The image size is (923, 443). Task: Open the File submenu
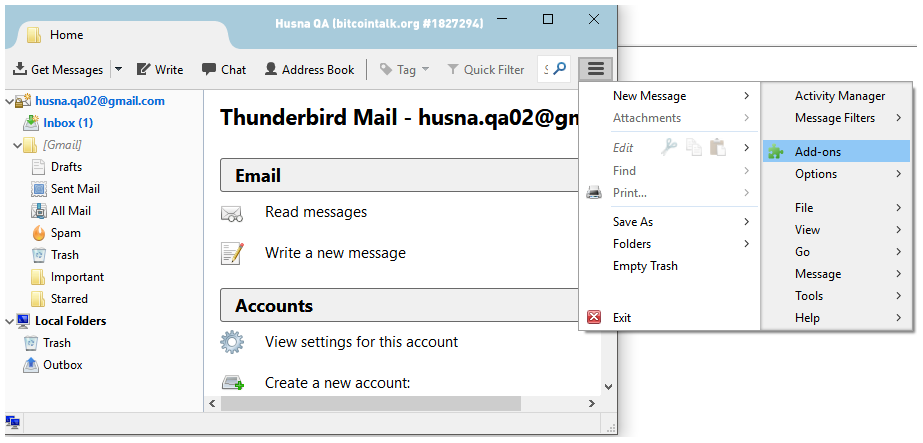(836, 208)
